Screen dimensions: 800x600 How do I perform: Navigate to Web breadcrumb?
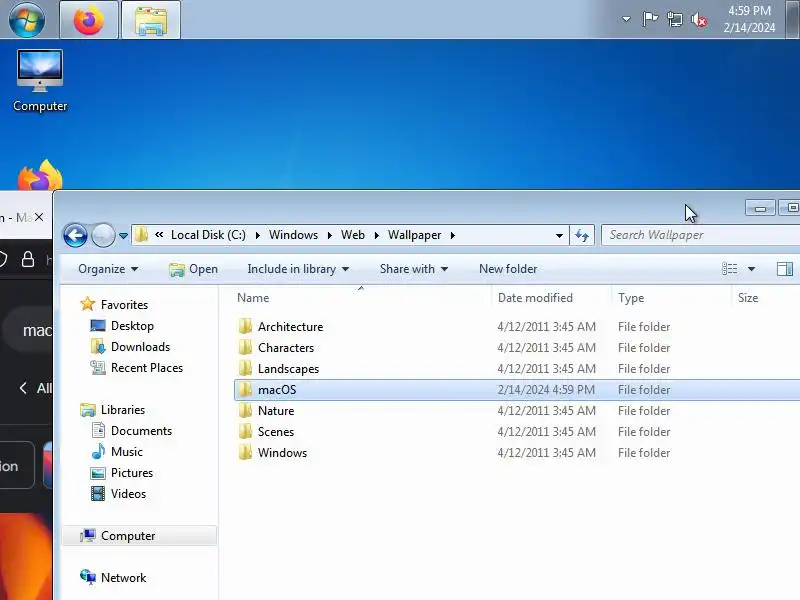(x=353, y=235)
